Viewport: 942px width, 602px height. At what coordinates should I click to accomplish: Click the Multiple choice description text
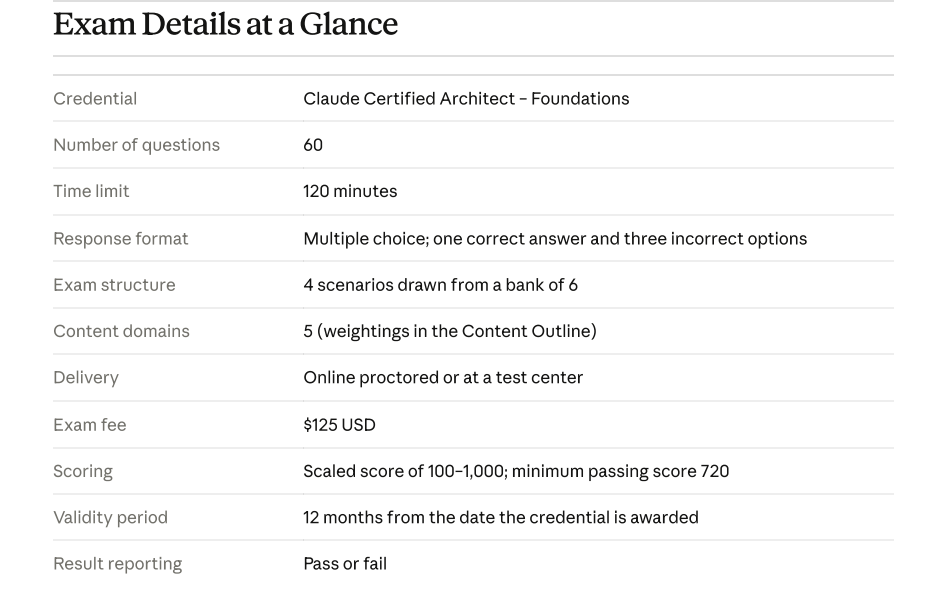pos(555,239)
